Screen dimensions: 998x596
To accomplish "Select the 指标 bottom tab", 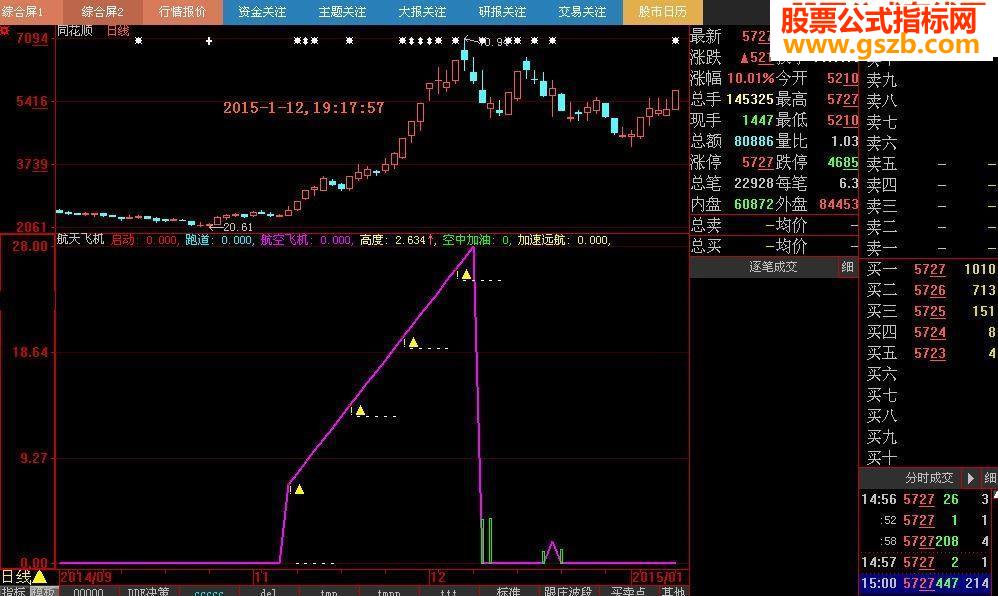I will coord(13,592).
